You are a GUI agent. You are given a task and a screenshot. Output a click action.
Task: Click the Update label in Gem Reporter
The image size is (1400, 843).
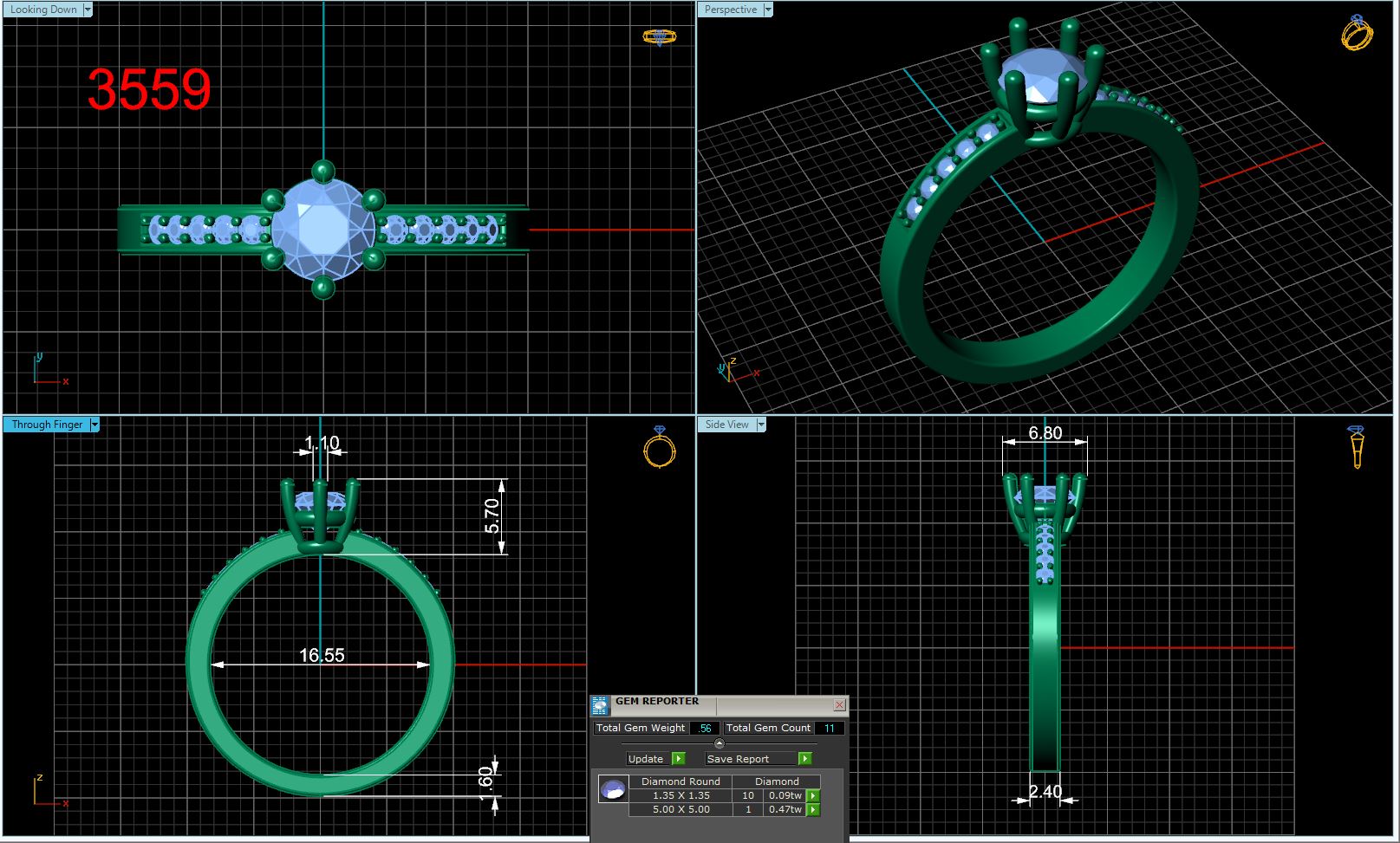tap(646, 759)
